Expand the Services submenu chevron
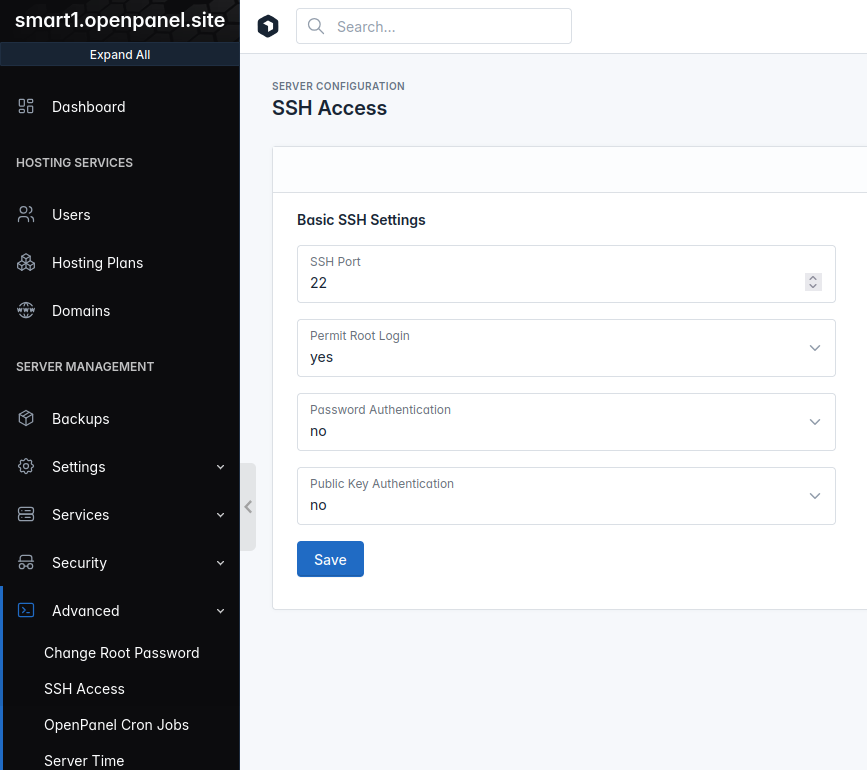 pos(221,515)
